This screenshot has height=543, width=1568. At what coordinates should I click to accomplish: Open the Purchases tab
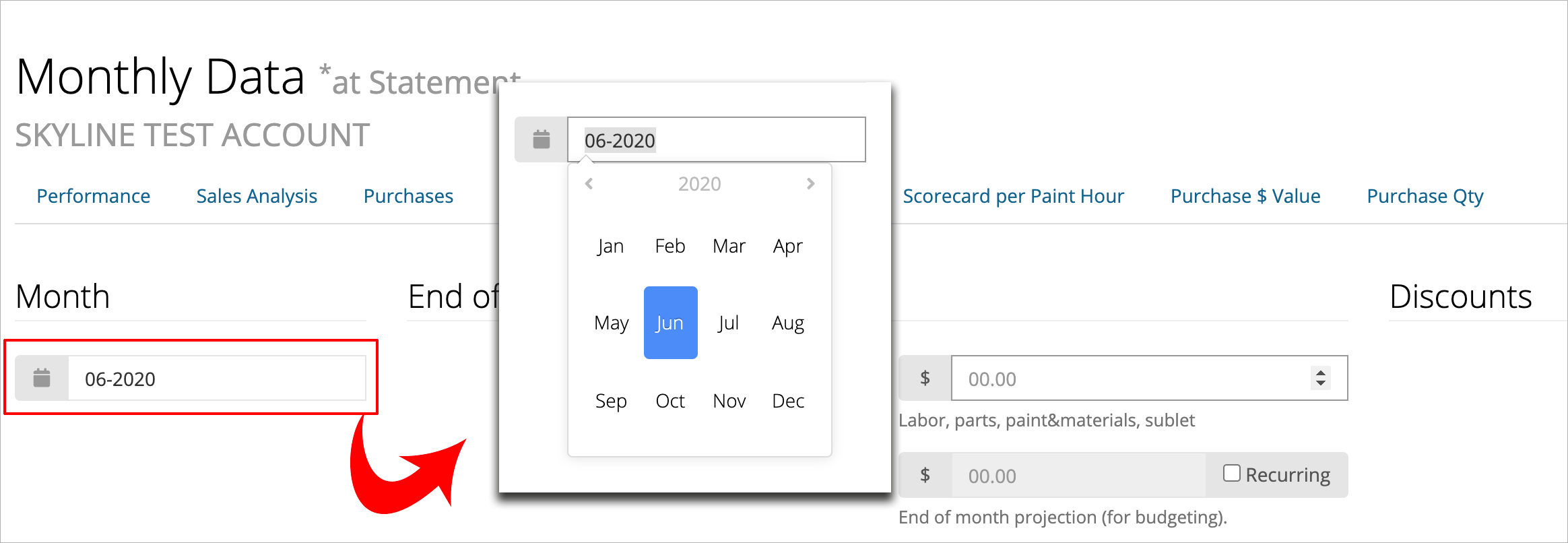coord(408,196)
